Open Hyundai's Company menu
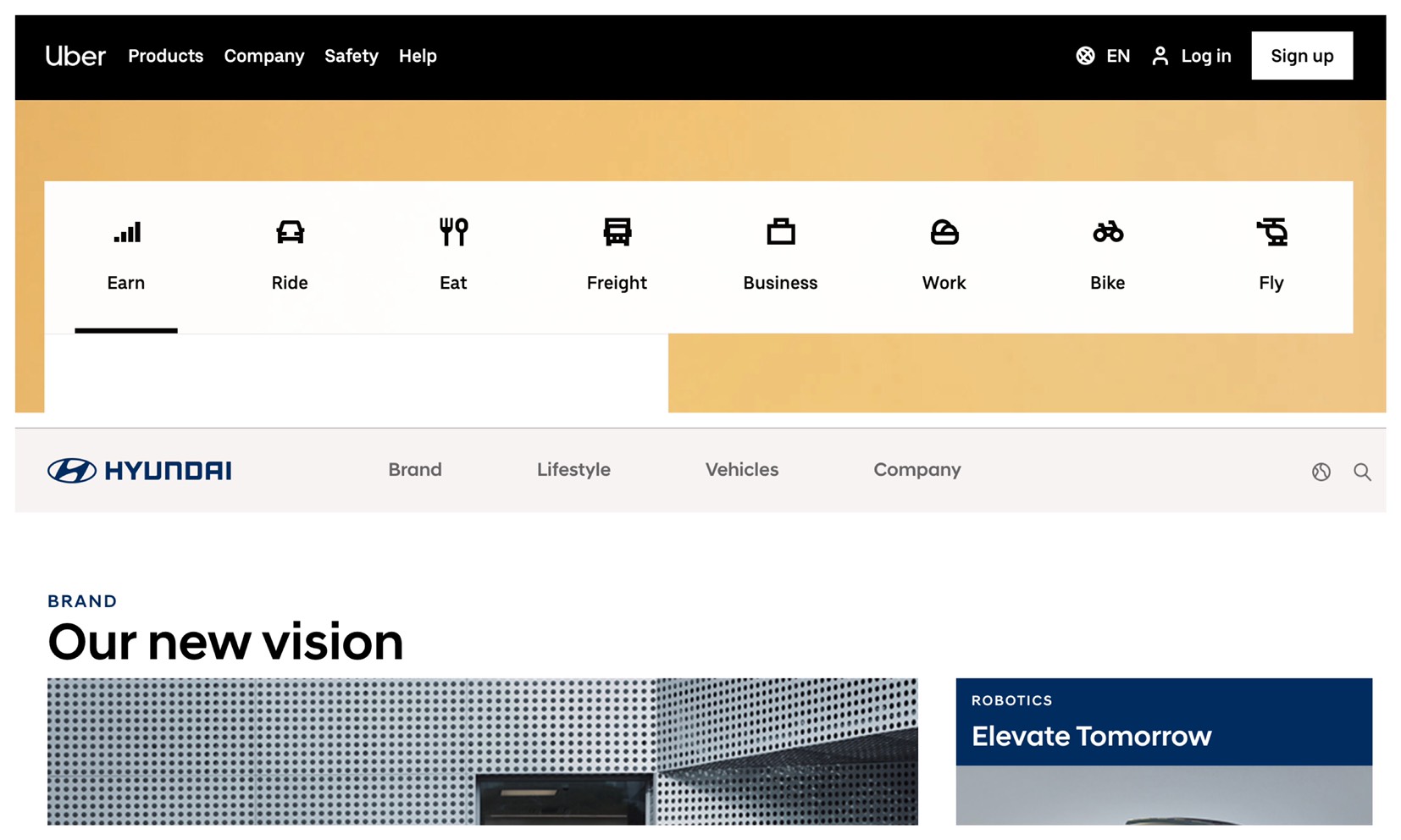1401x840 pixels. coord(917,470)
